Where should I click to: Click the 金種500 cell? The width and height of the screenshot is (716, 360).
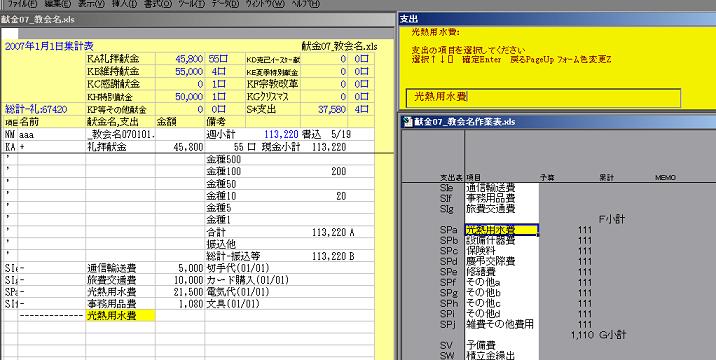(x=224, y=159)
